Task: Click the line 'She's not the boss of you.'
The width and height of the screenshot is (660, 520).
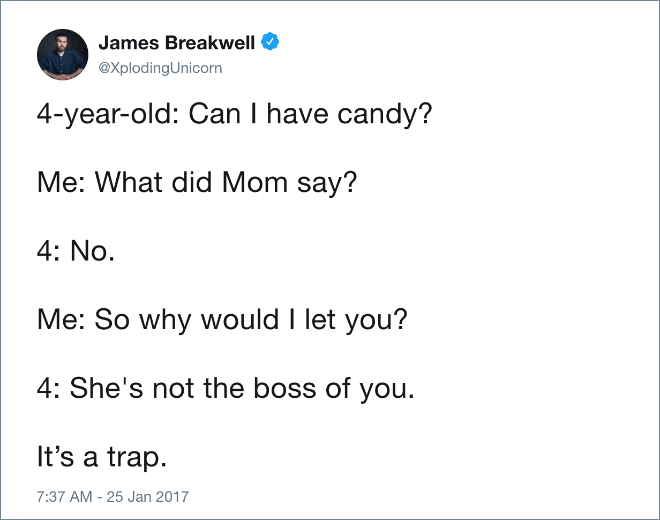Action: (x=242, y=388)
